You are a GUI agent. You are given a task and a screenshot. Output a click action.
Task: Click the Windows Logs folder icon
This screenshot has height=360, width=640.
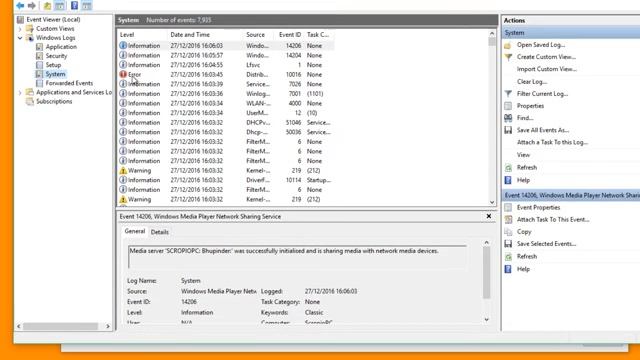pos(29,38)
